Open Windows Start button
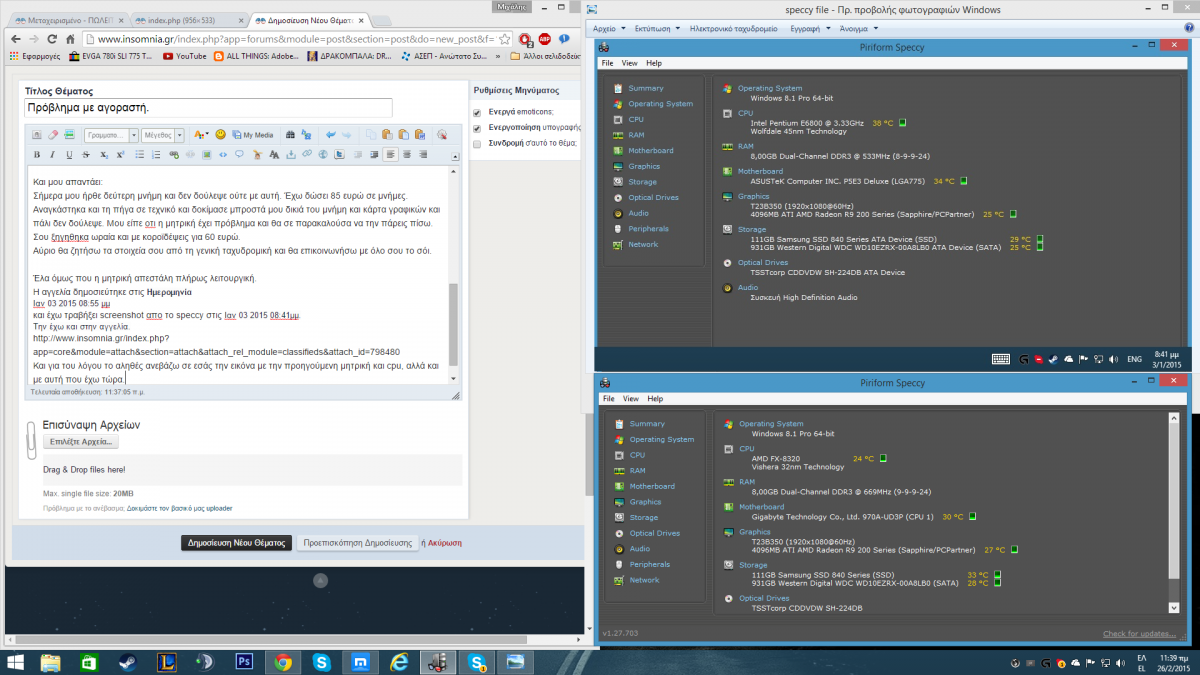 (x=16, y=662)
